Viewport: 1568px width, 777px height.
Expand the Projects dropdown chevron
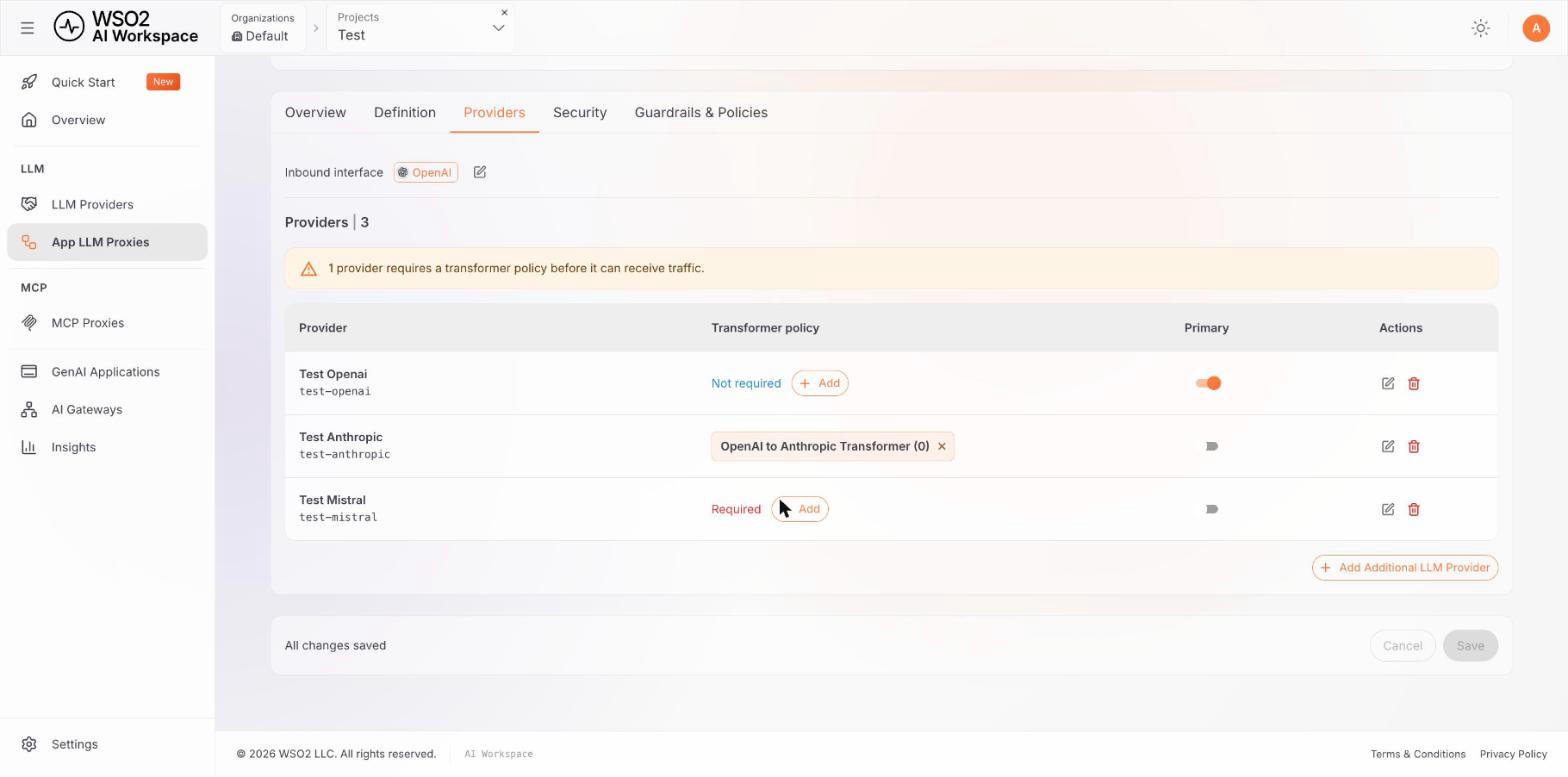[x=498, y=28]
